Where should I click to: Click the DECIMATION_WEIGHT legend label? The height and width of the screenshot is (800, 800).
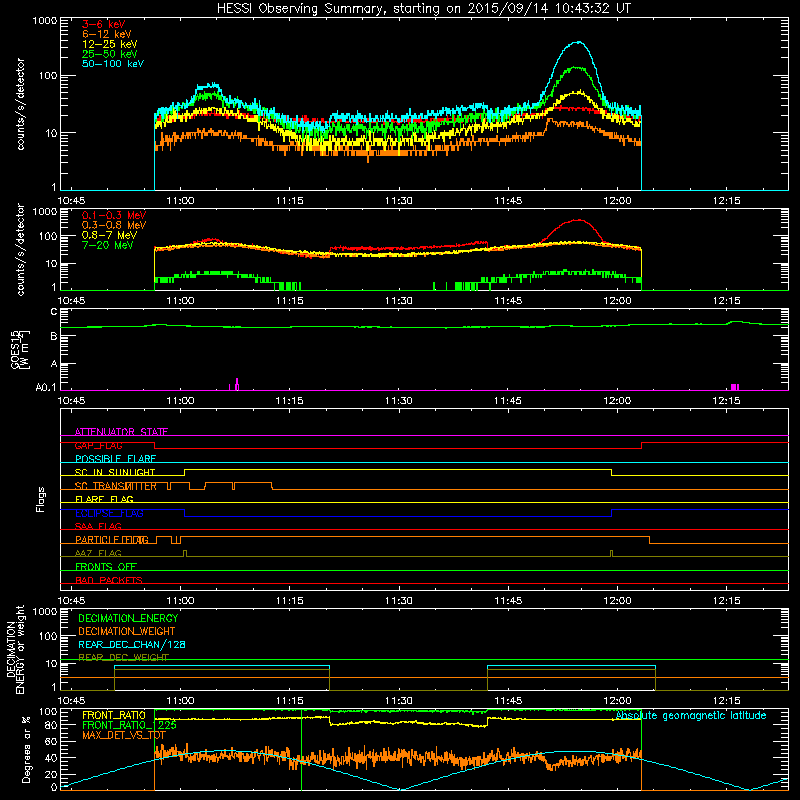click(x=127, y=631)
